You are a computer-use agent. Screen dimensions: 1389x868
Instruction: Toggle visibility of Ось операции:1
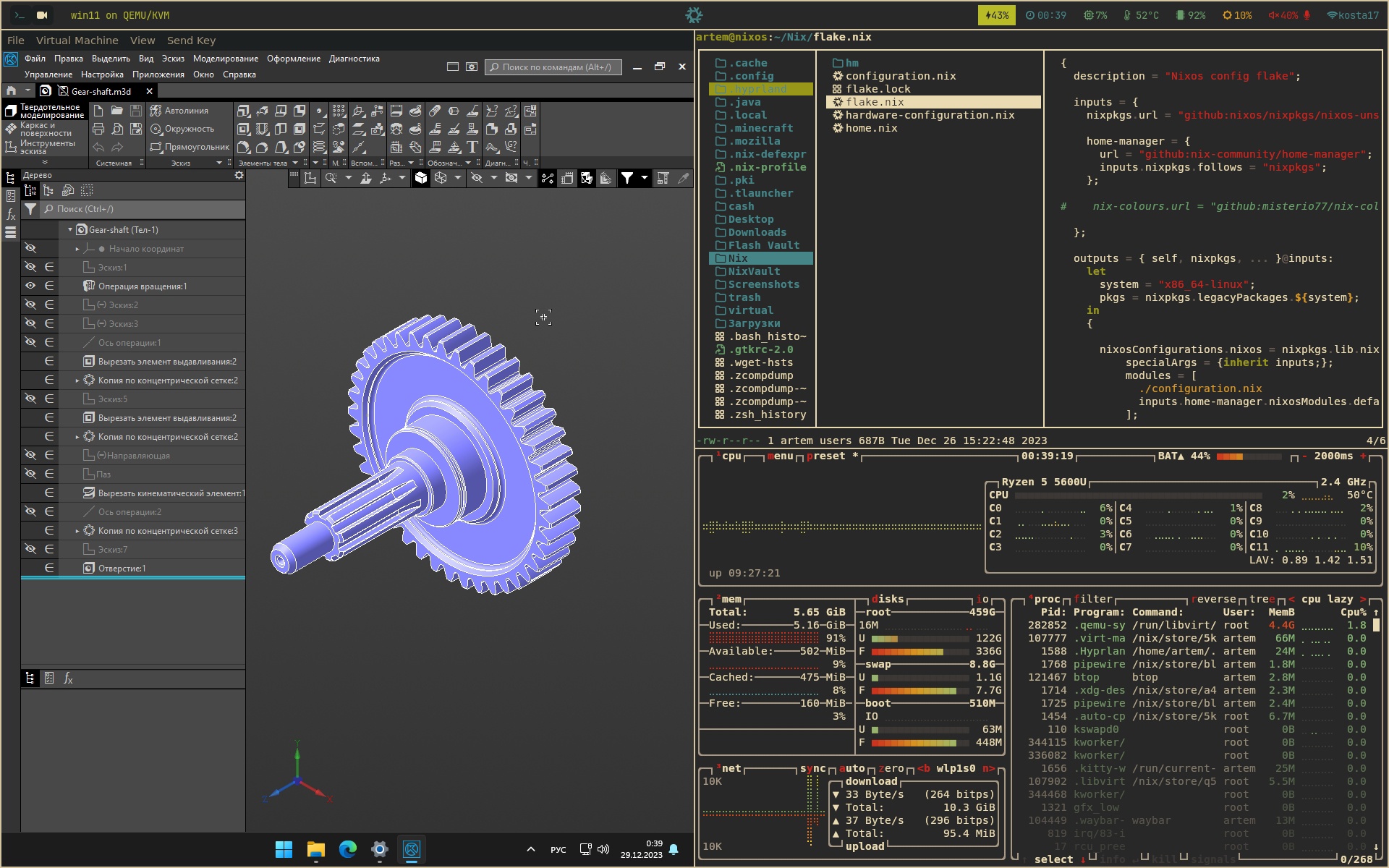[30, 342]
